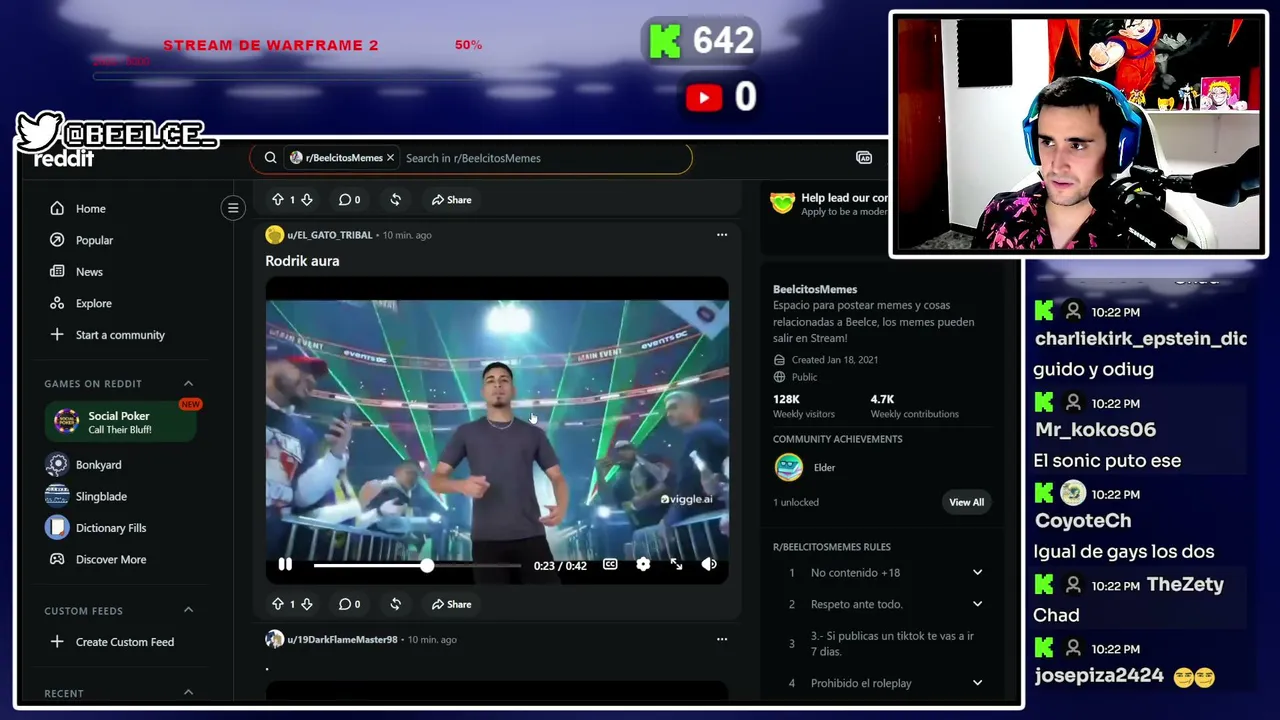Downvote the Rodrik aura post
The width and height of the screenshot is (1280, 720).
coord(307,604)
